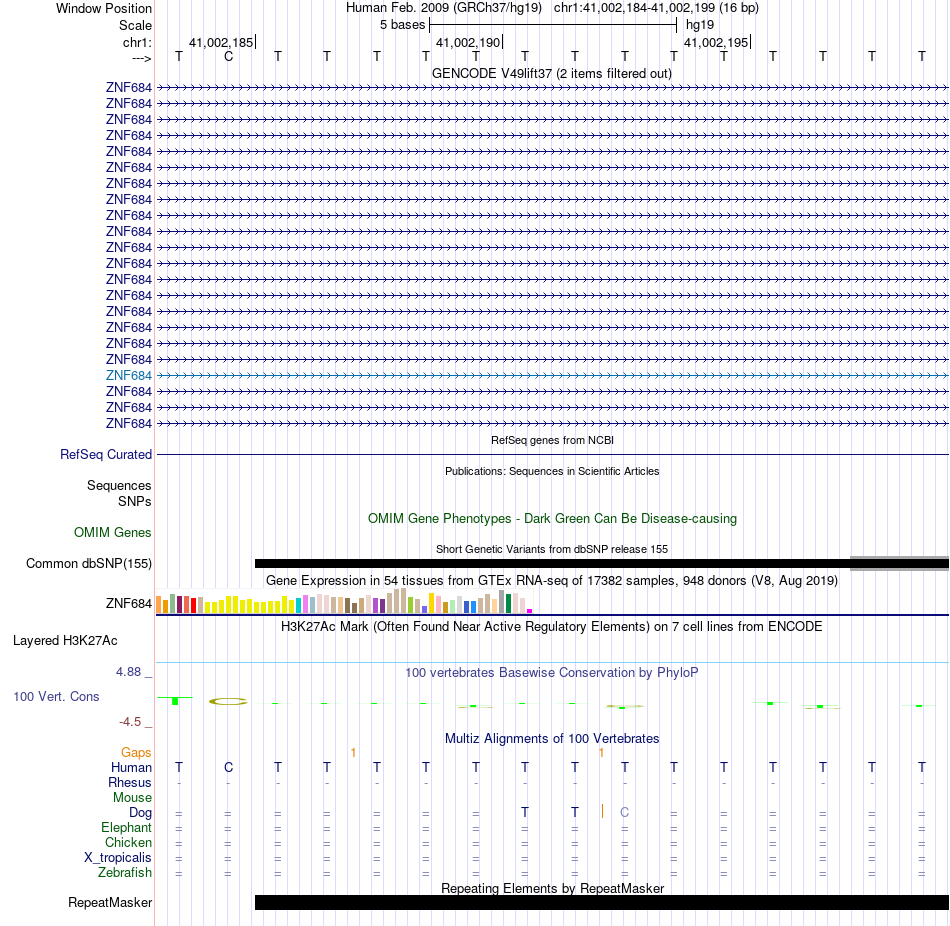Click the Layered H3K27Ac label
The width and height of the screenshot is (950, 926).
(65, 641)
